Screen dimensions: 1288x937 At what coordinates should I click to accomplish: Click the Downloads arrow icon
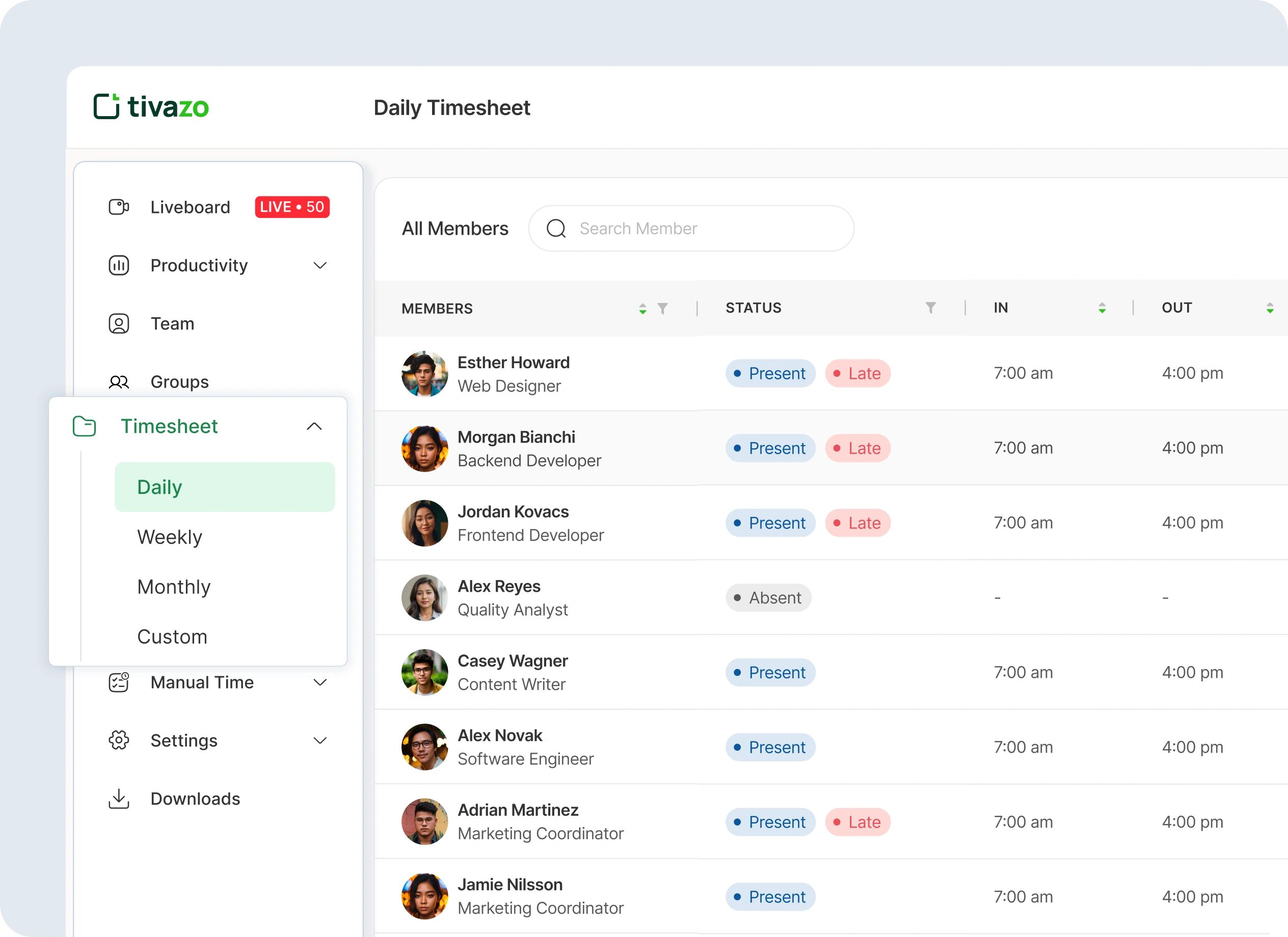(x=119, y=798)
